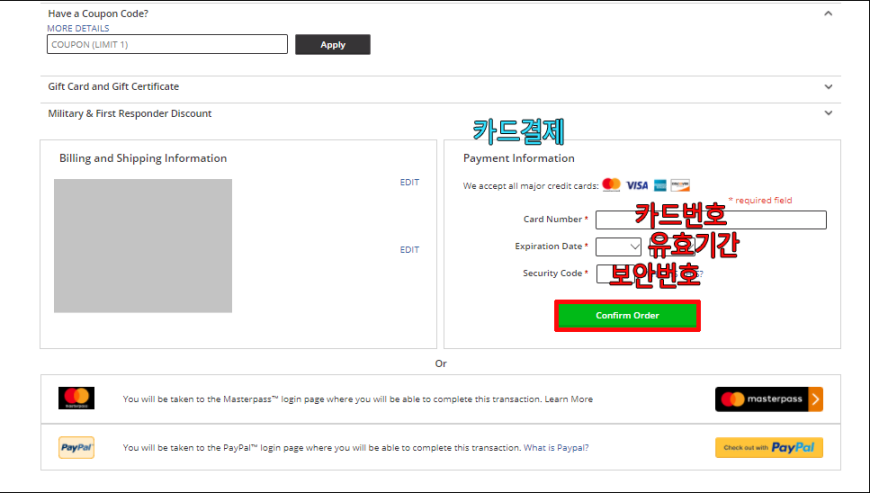Click the VISA card logo
The height and width of the screenshot is (493, 870).
click(x=637, y=185)
